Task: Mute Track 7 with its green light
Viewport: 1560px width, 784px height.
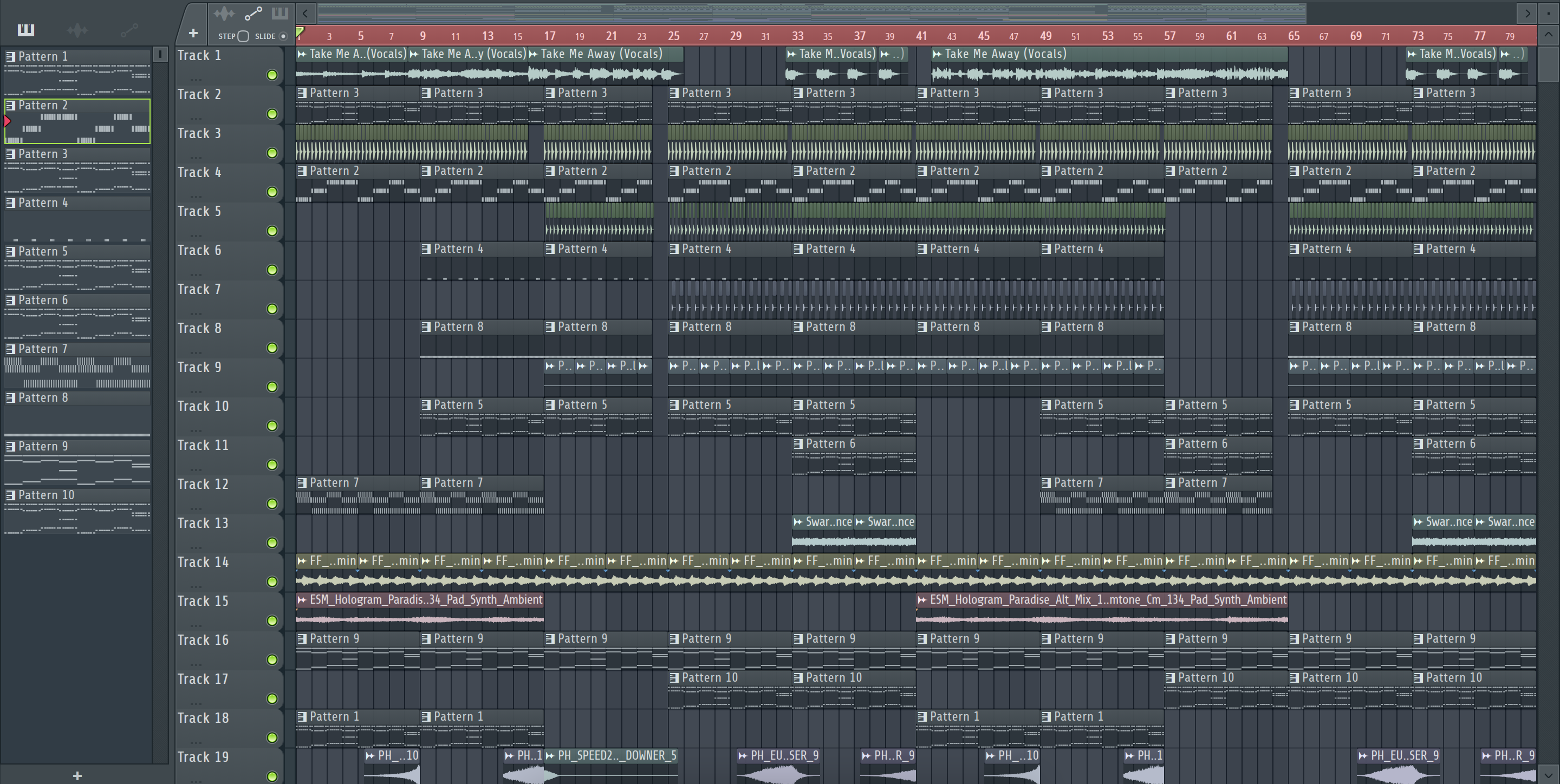Action: [272, 309]
